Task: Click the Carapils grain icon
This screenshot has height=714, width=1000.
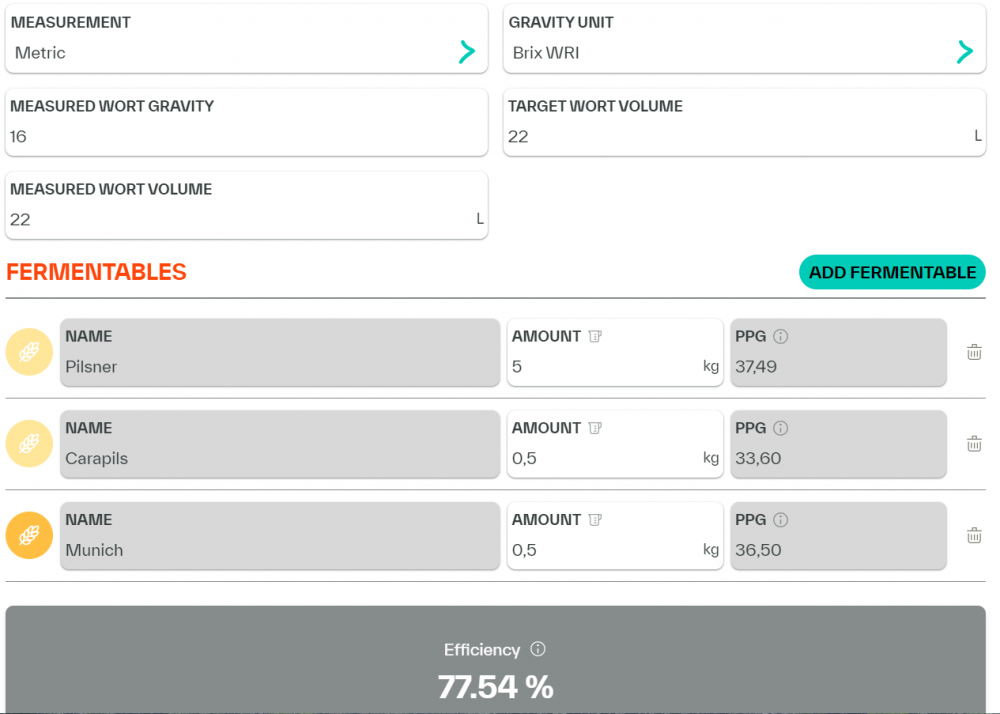Action: click(29, 444)
